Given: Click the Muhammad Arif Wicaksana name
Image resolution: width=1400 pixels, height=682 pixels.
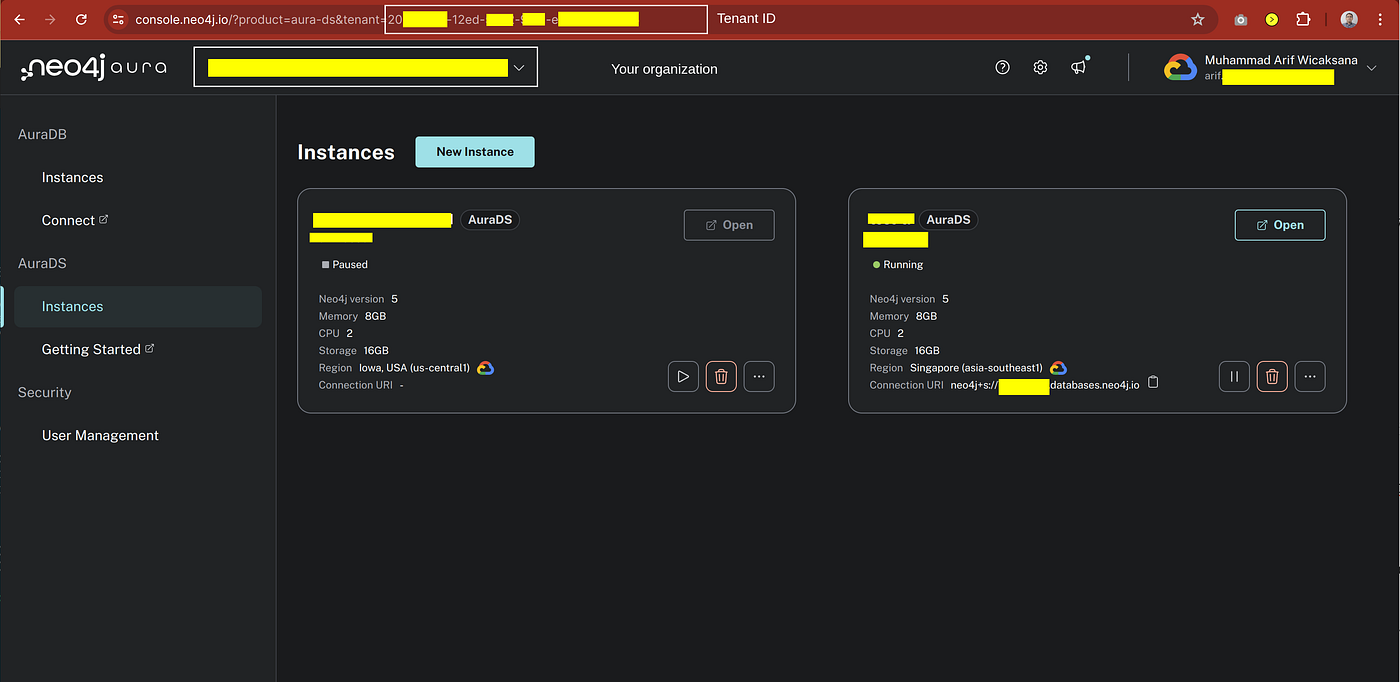Looking at the screenshot, I should [x=1281, y=60].
